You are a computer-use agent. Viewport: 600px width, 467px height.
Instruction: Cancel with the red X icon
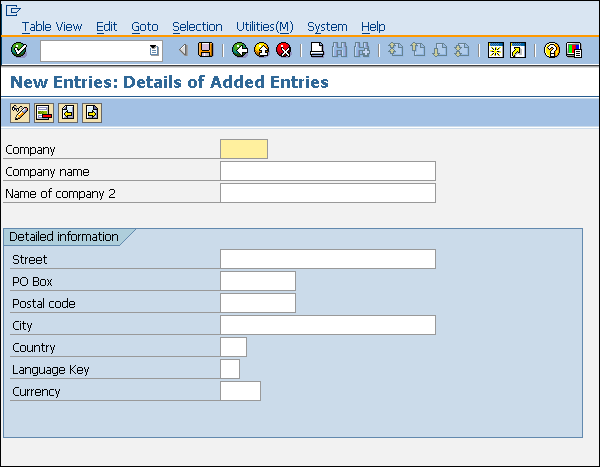coord(283,50)
